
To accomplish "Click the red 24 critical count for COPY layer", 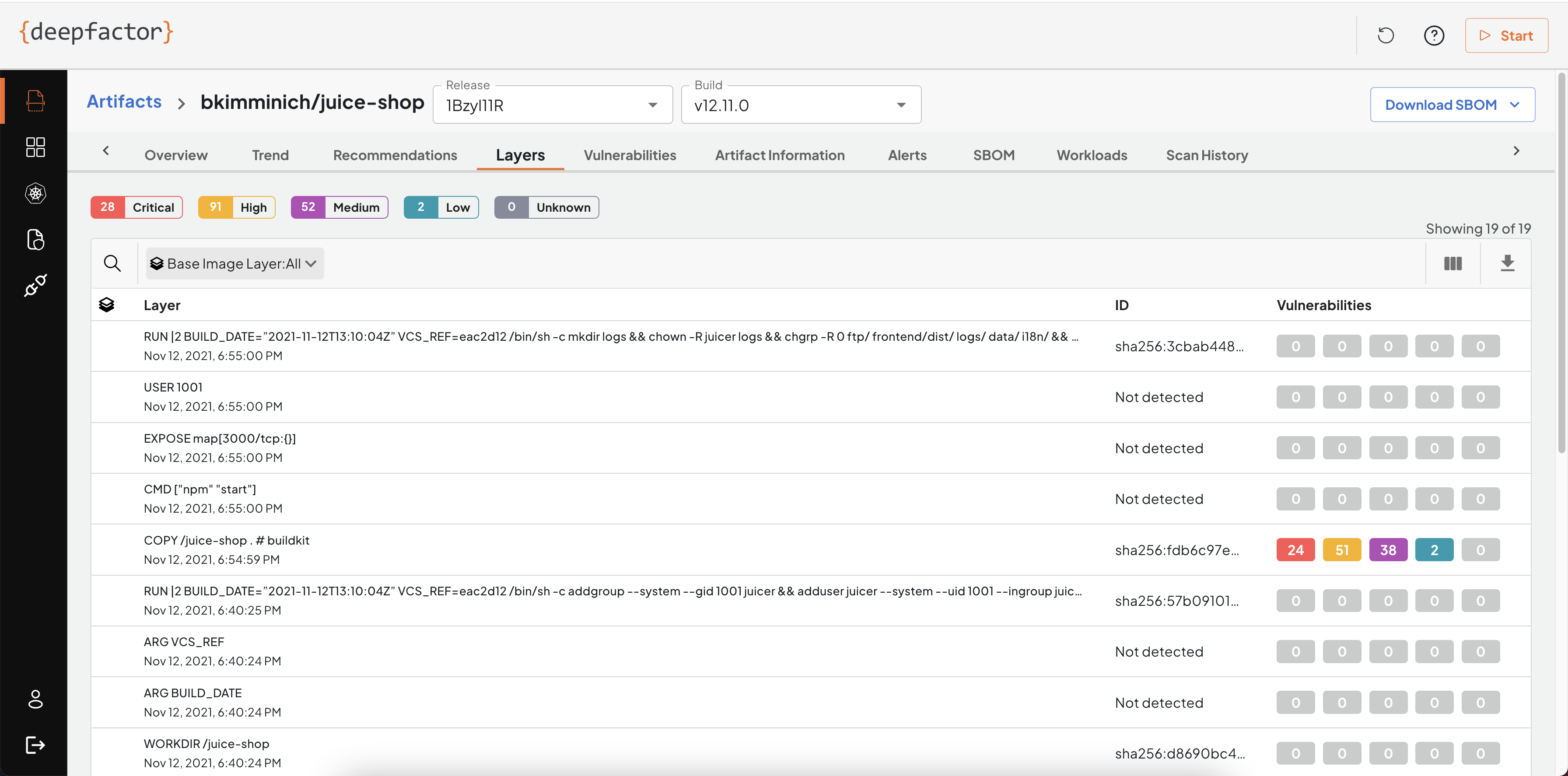I will 1295,549.
